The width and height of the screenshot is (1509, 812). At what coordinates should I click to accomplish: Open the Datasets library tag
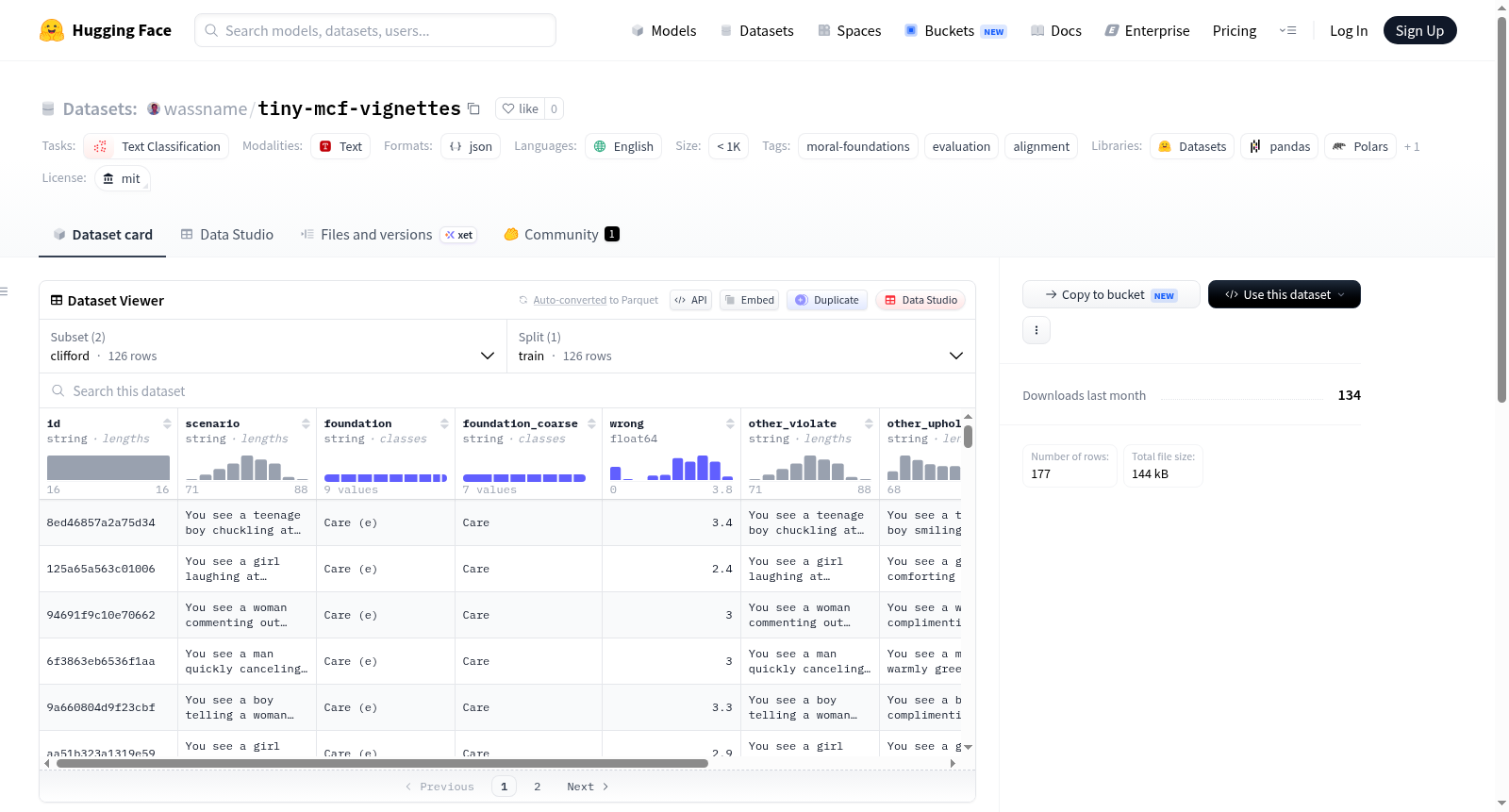(x=1192, y=146)
